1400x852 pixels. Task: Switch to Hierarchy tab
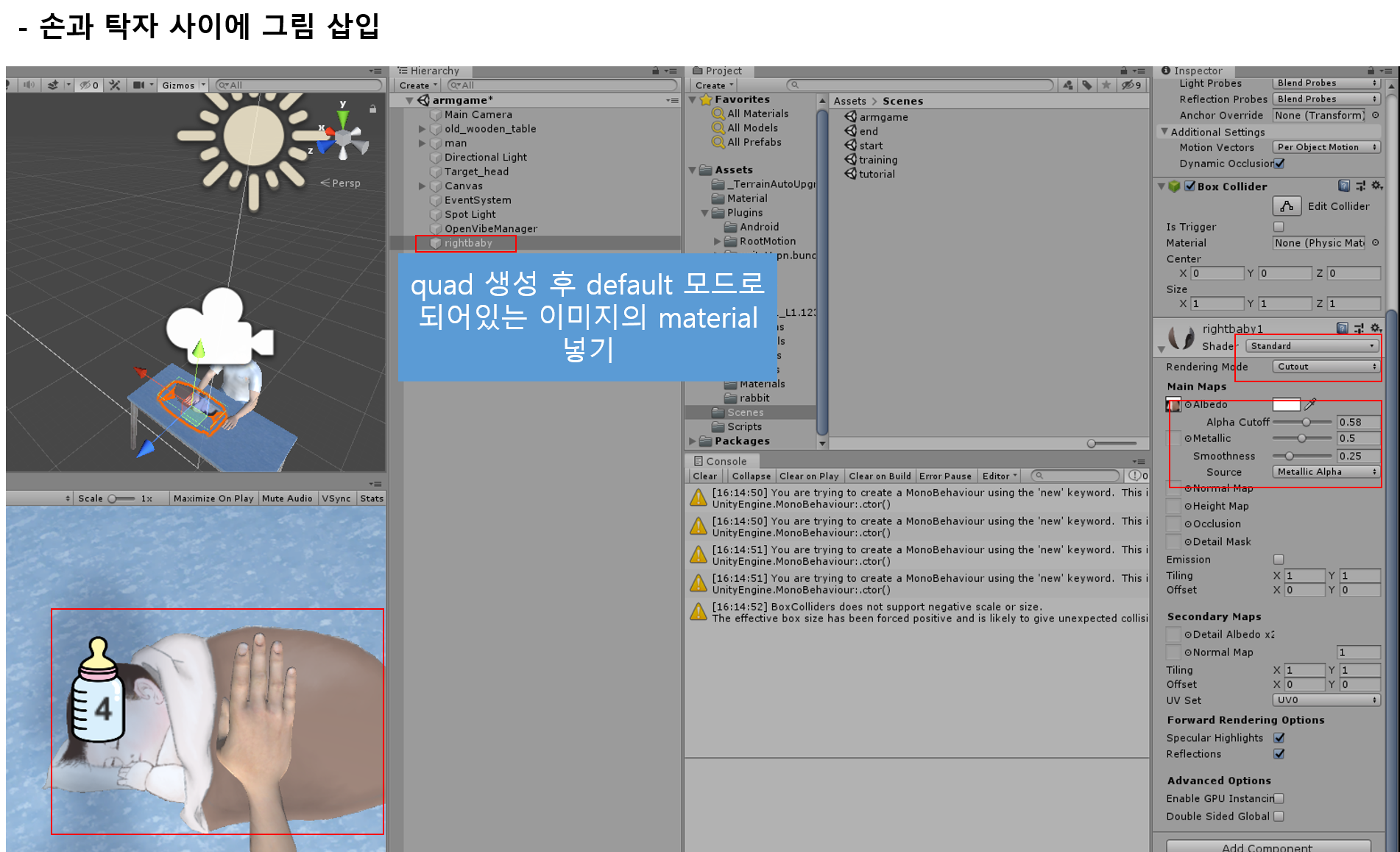pyautogui.click(x=431, y=71)
